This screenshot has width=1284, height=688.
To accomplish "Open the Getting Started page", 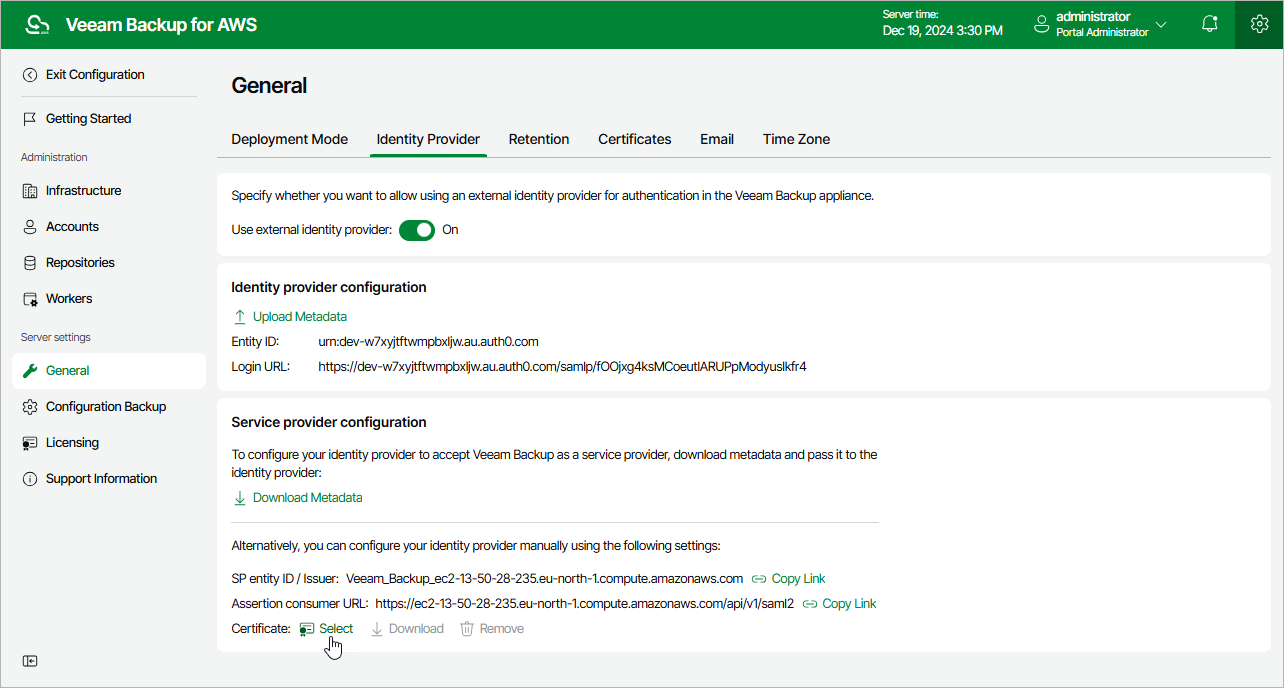I will [88, 118].
